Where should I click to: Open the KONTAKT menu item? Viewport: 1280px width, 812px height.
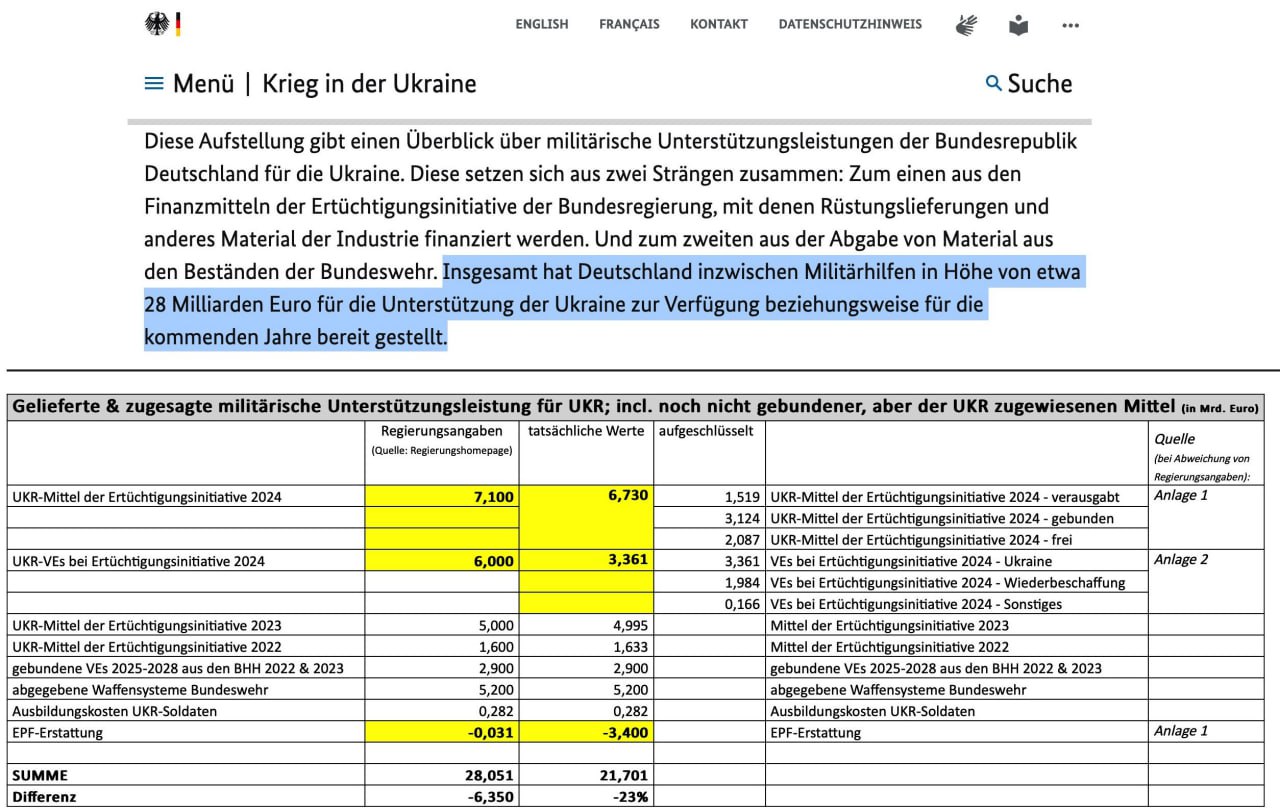click(718, 24)
